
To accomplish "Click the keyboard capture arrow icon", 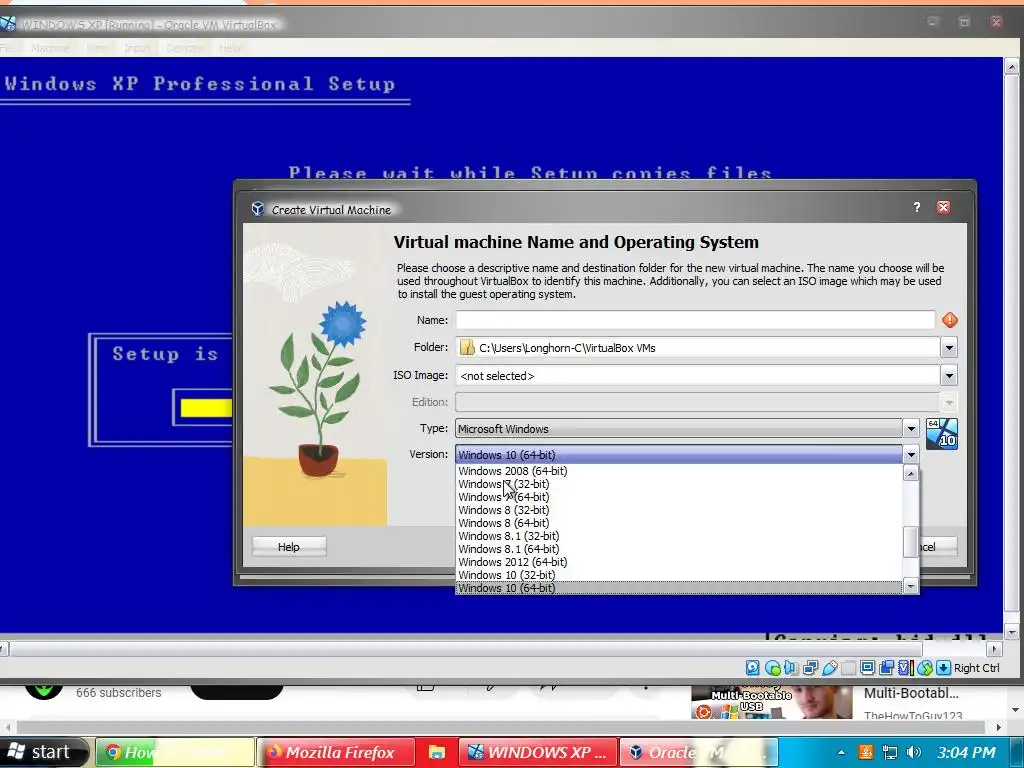I will 943,667.
